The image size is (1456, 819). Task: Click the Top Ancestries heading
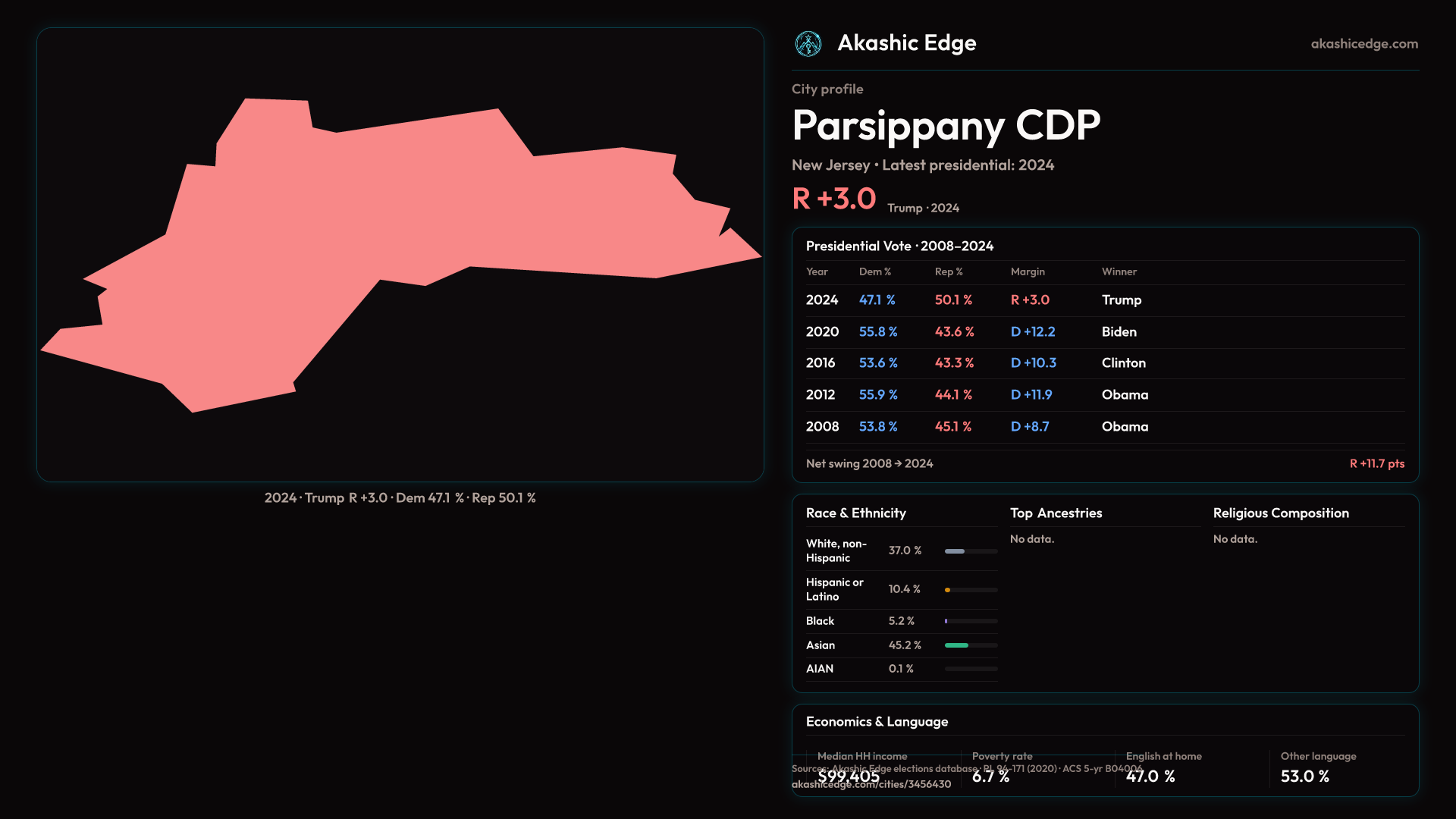(1056, 513)
